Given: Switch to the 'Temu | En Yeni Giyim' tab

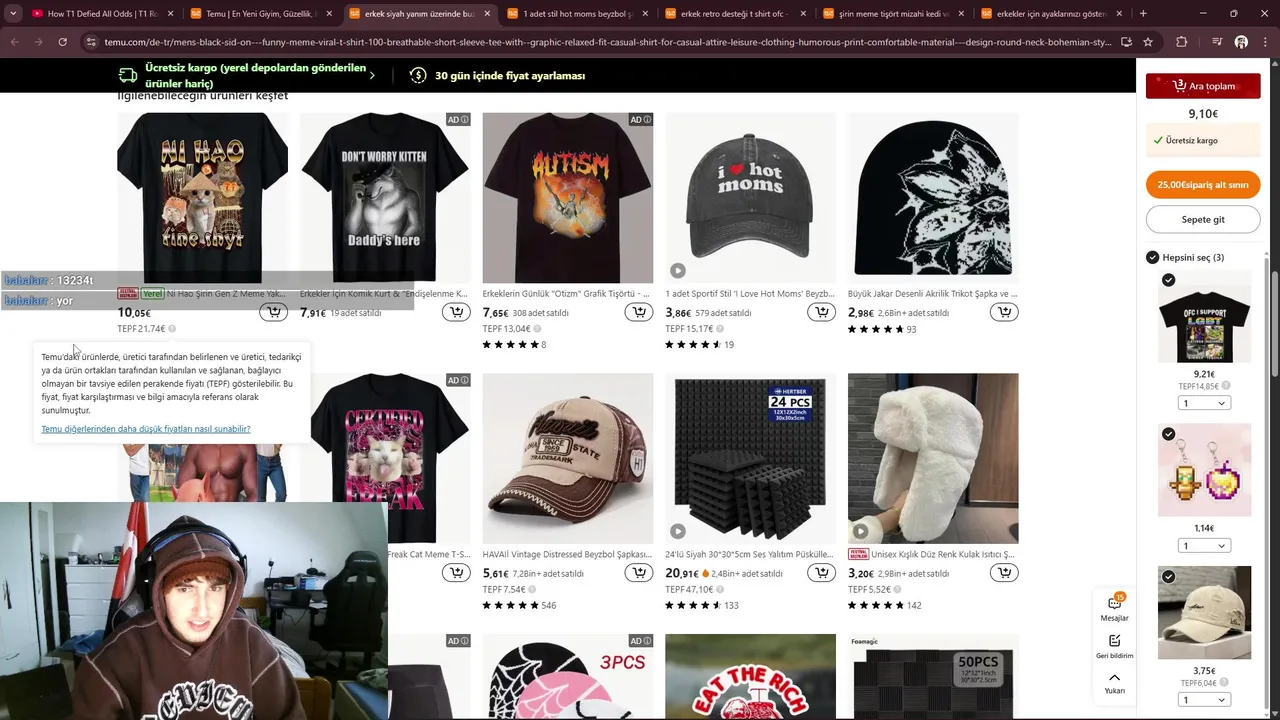Looking at the screenshot, I should (x=260, y=14).
